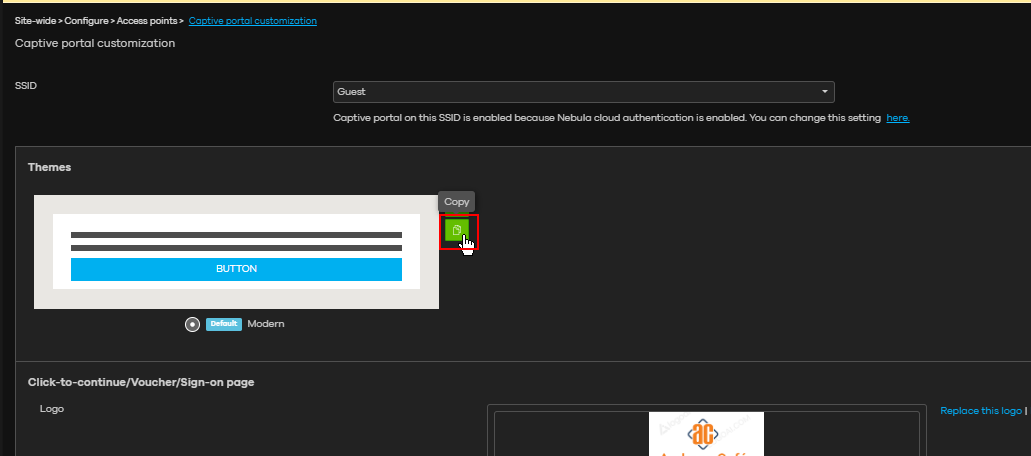Select Configure in the breadcrumb path
Image resolution: width=1031 pixels, height=456 pixels.
86,21
